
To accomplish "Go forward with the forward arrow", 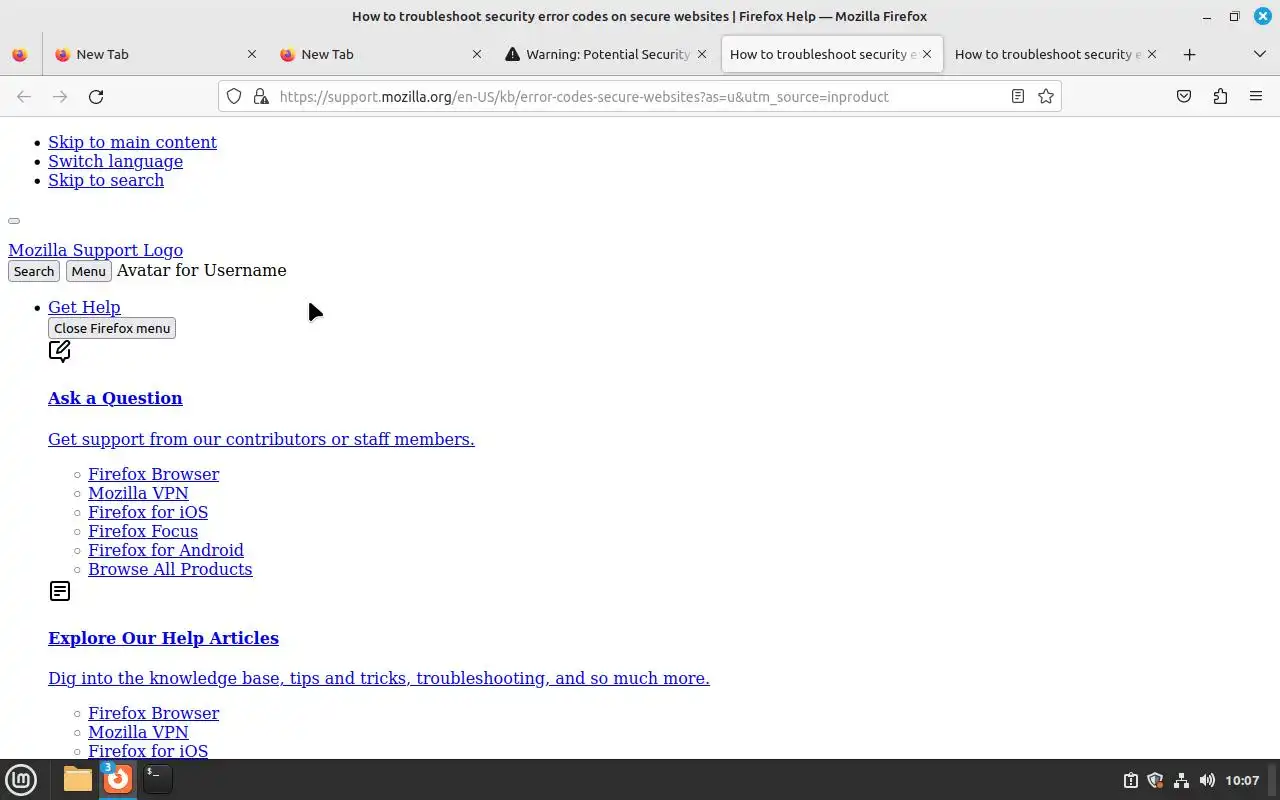I will (x=60, y=96).
